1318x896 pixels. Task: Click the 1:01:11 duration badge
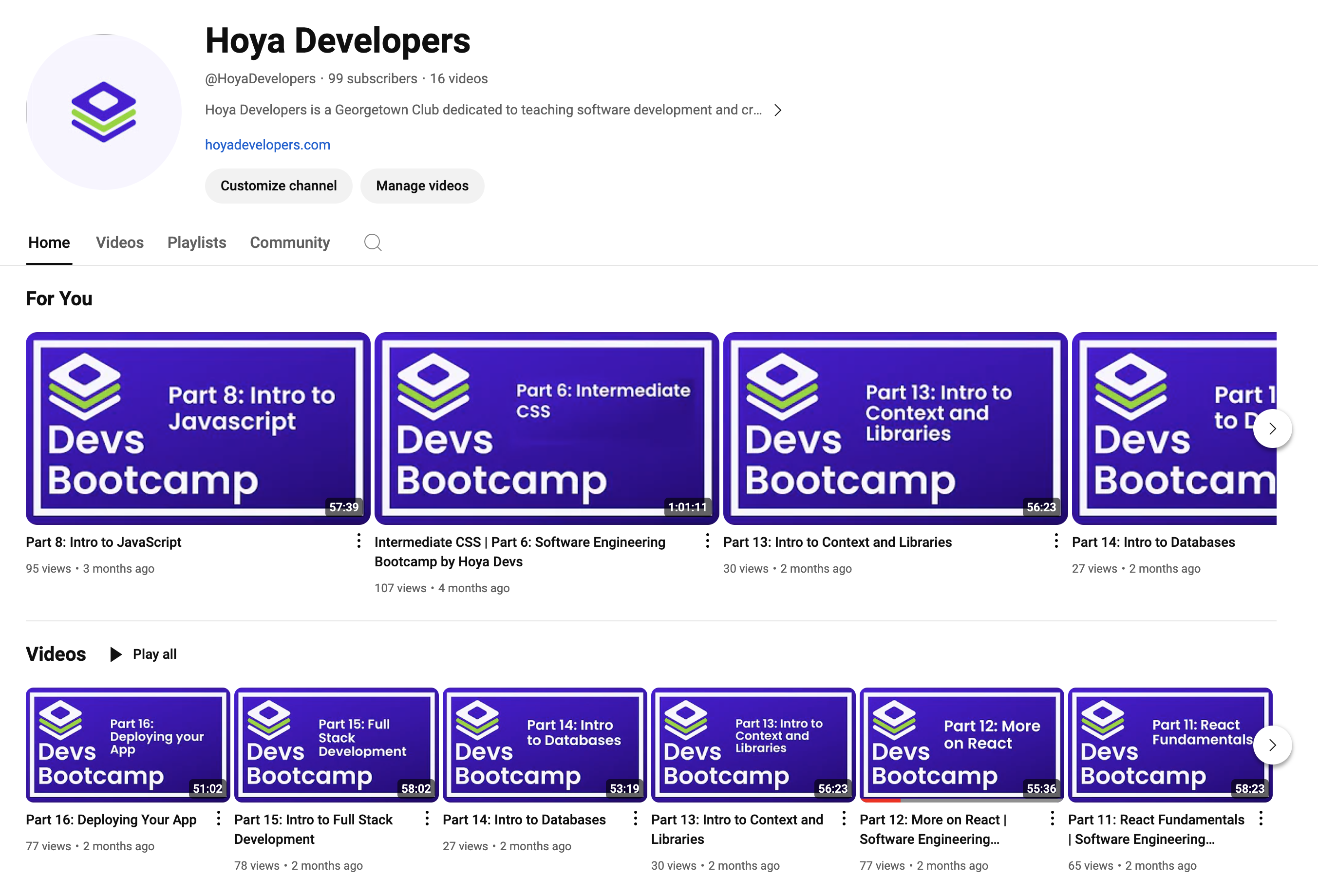click(687, 507)
